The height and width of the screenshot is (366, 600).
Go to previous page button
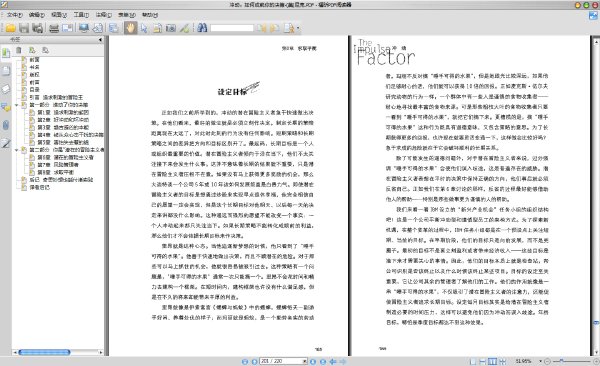point(254,361)
